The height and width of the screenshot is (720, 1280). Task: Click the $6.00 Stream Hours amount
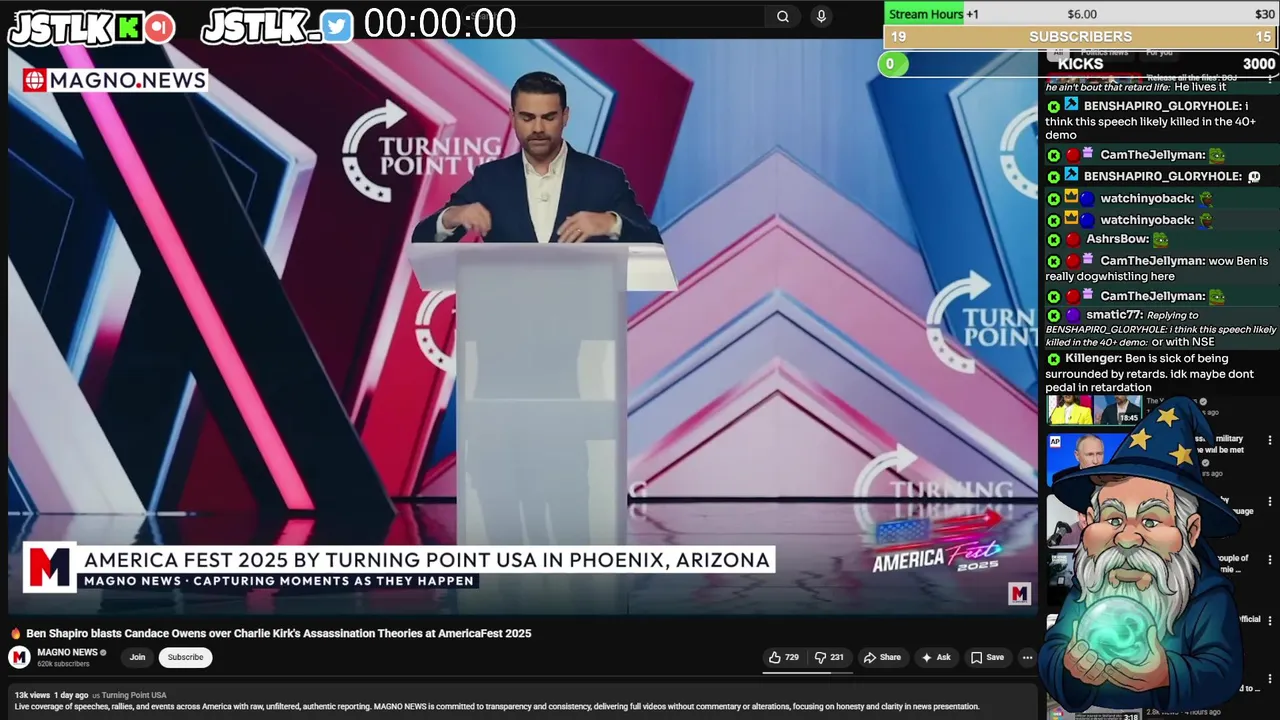point(1082,14)
